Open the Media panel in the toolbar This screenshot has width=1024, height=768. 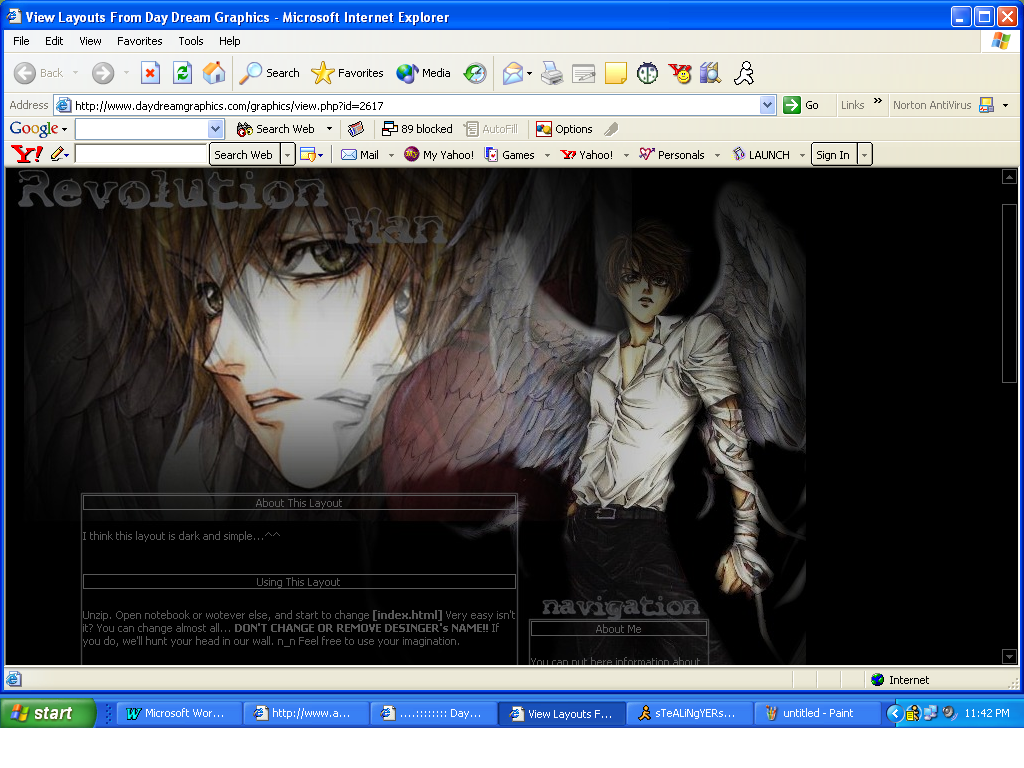pos(424,73)
